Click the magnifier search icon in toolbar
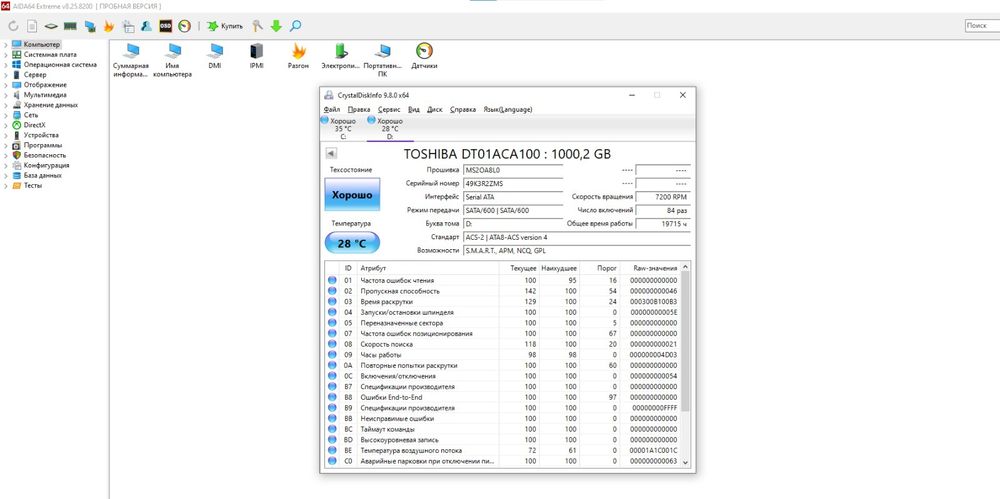 pyautogui.click(x=295, y=26)
